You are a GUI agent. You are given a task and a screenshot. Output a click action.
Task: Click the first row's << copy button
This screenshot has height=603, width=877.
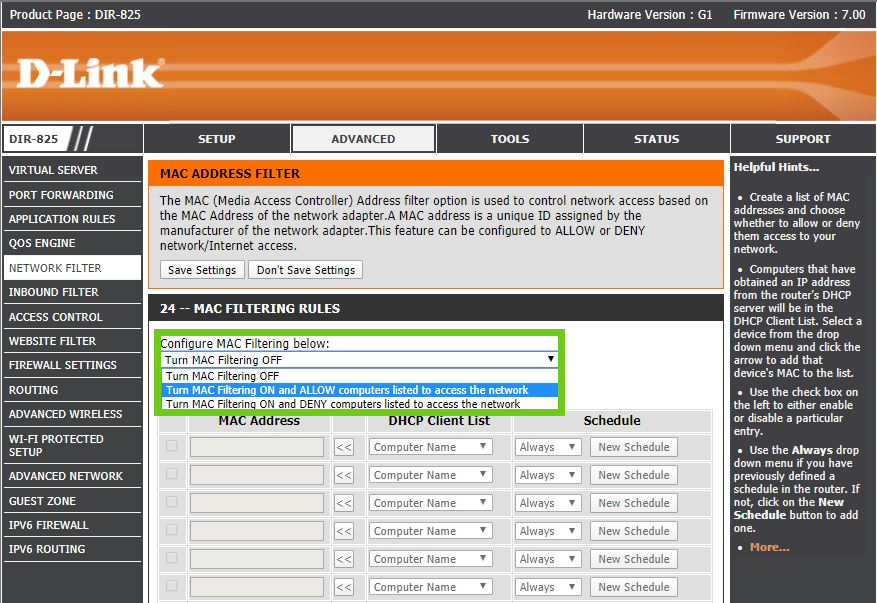344,447
